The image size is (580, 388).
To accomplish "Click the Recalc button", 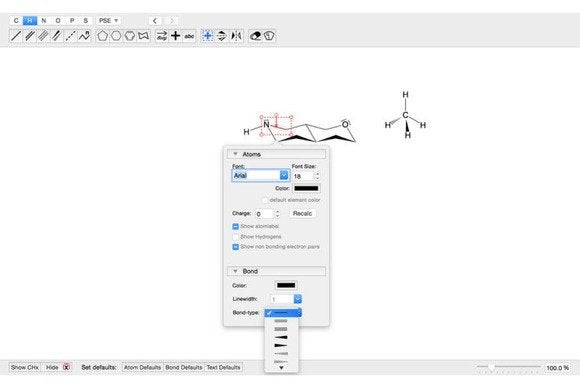I will point(303,213).
